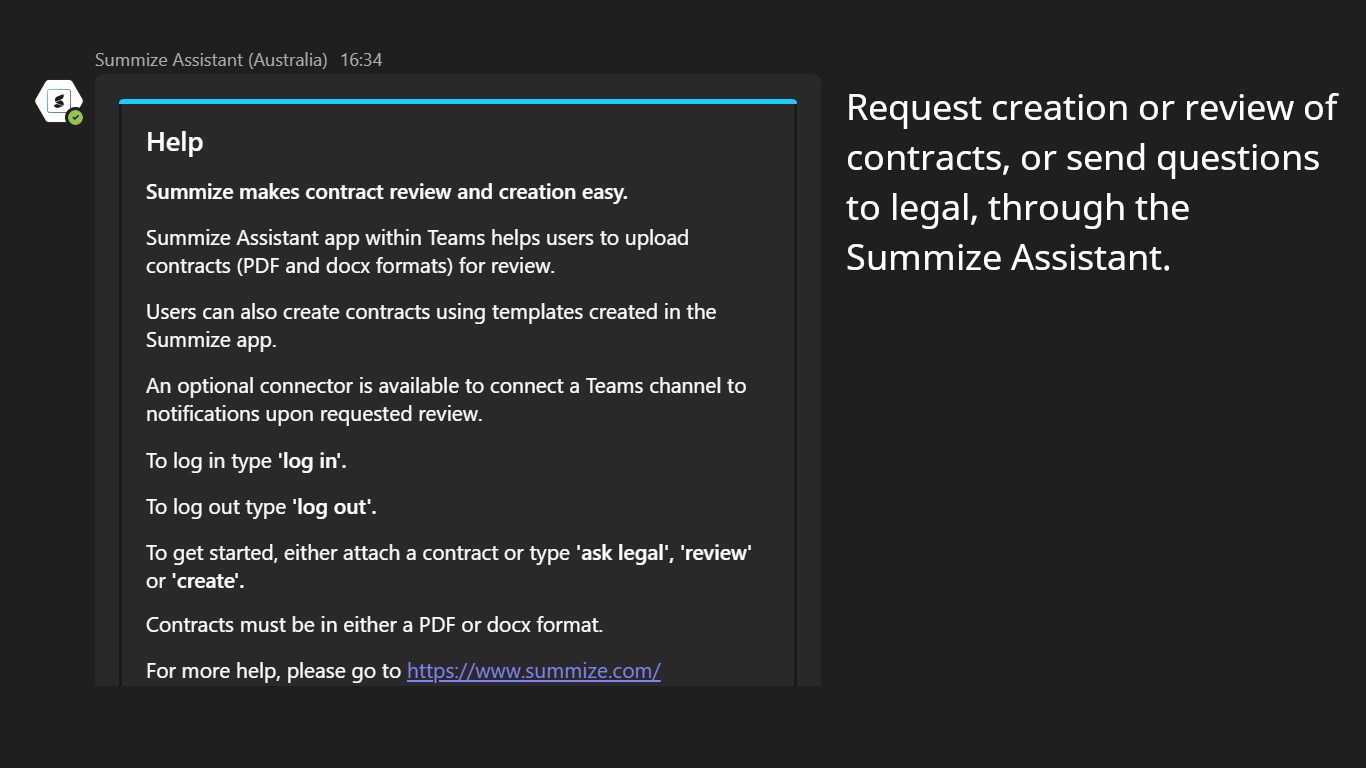Screen dimensions: 1366x768
Task: Open the https://www.summize.com/ link
Action: click(x=533, y=671)
